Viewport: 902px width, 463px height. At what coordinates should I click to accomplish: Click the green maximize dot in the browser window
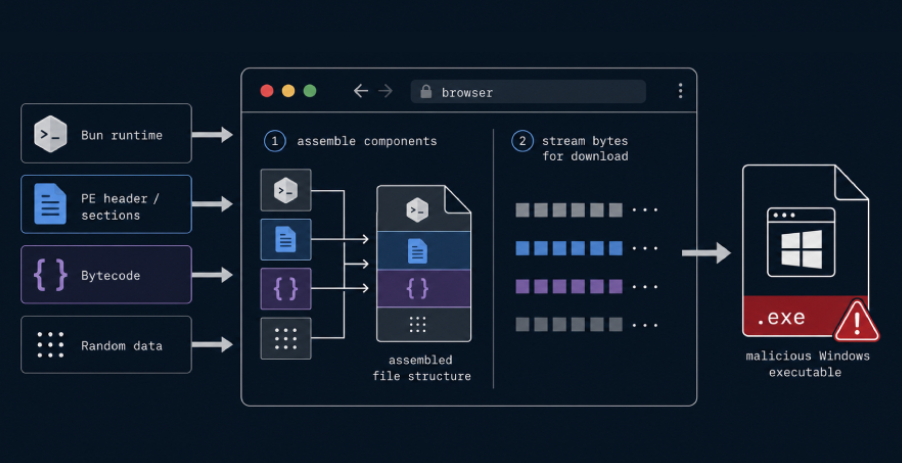pos(310,91)
